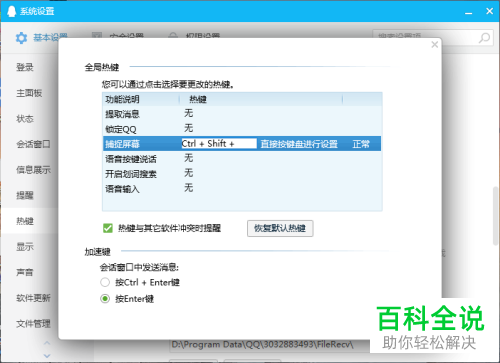Viewport: 500px width, 363px height.
Task: Open 会话窗口 in the sidebar
Action: [34, 144]
